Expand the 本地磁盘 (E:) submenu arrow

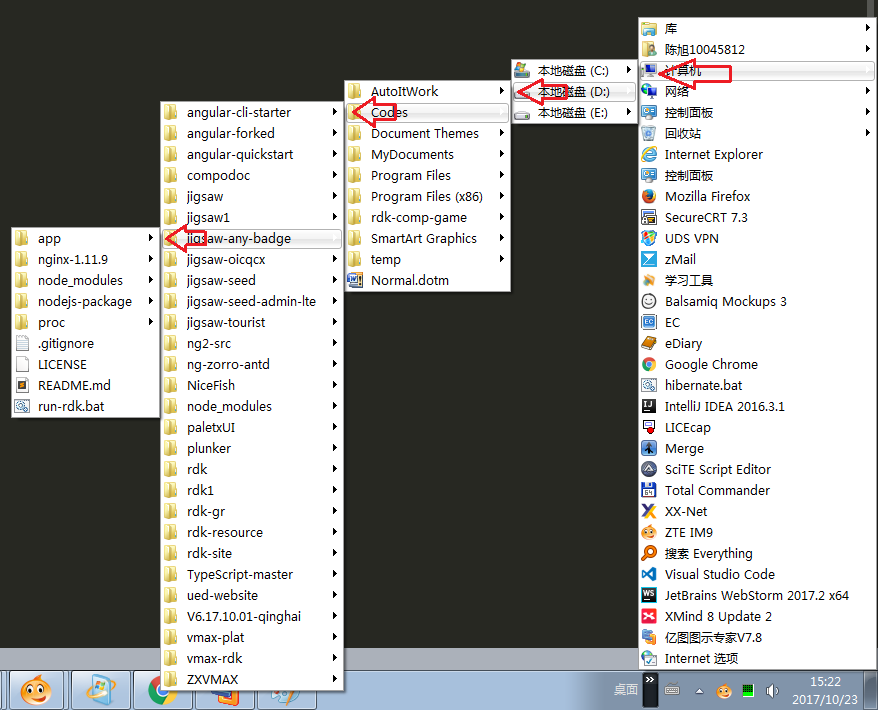[x=628, y=112]
